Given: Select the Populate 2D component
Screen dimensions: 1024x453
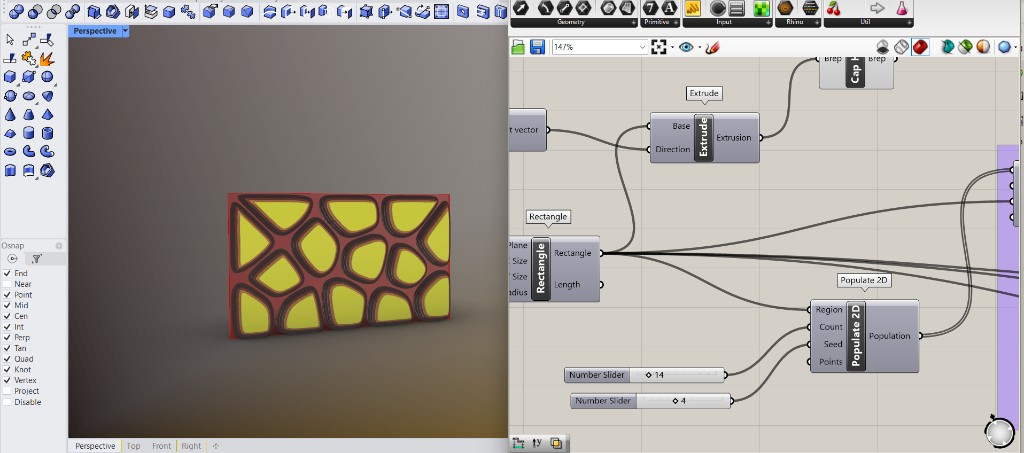Looking at the screenshot, I should [864, 336].
